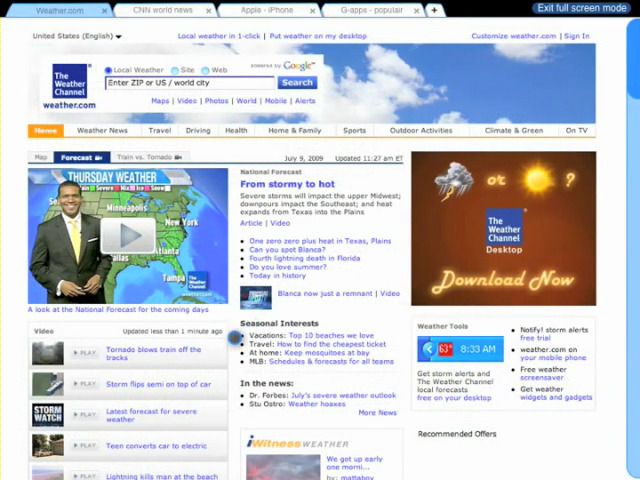Switch to the CNN world news tab

pos(163,10)
